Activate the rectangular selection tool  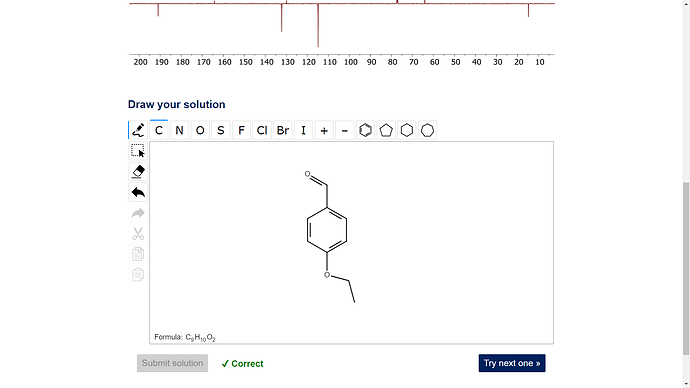(x=138, y=151)
